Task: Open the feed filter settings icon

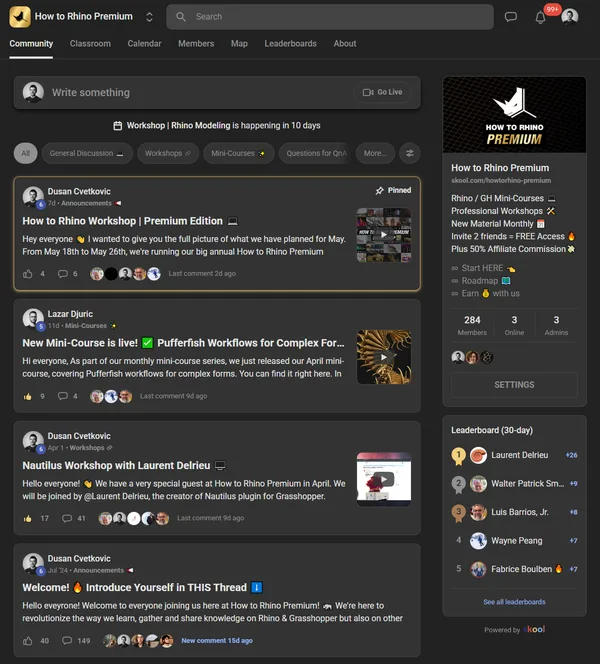Action: 409,153
